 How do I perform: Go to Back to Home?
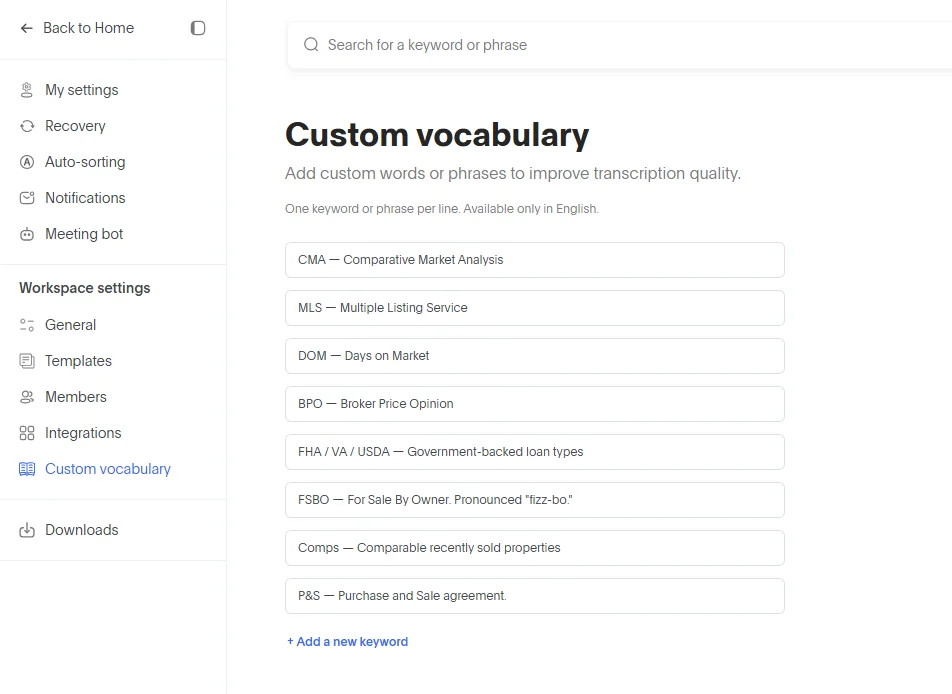pos(88,28)
